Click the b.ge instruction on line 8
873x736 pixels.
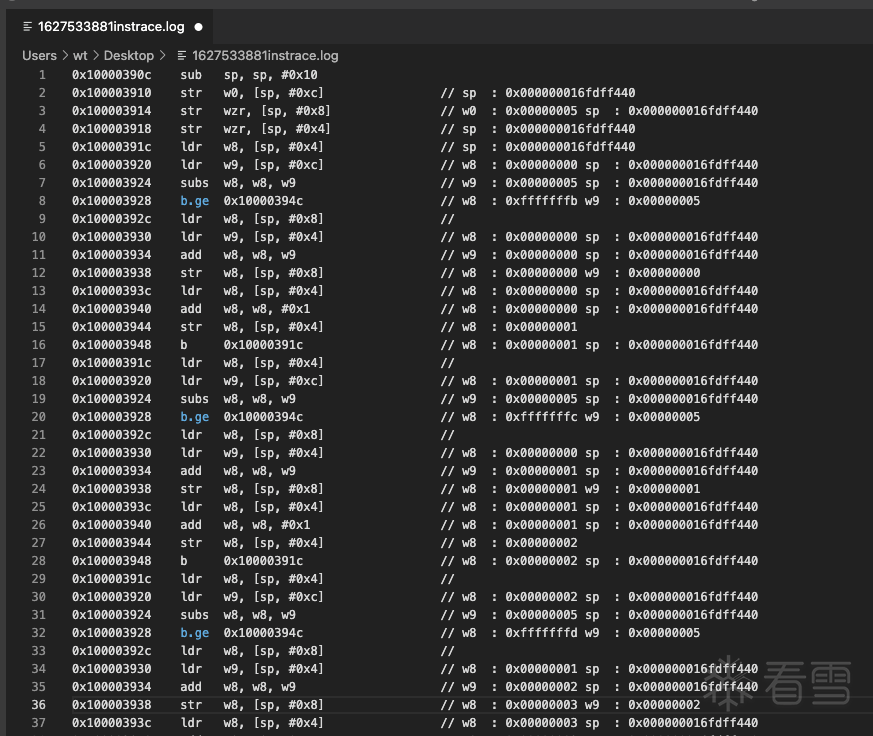point(194,200)
